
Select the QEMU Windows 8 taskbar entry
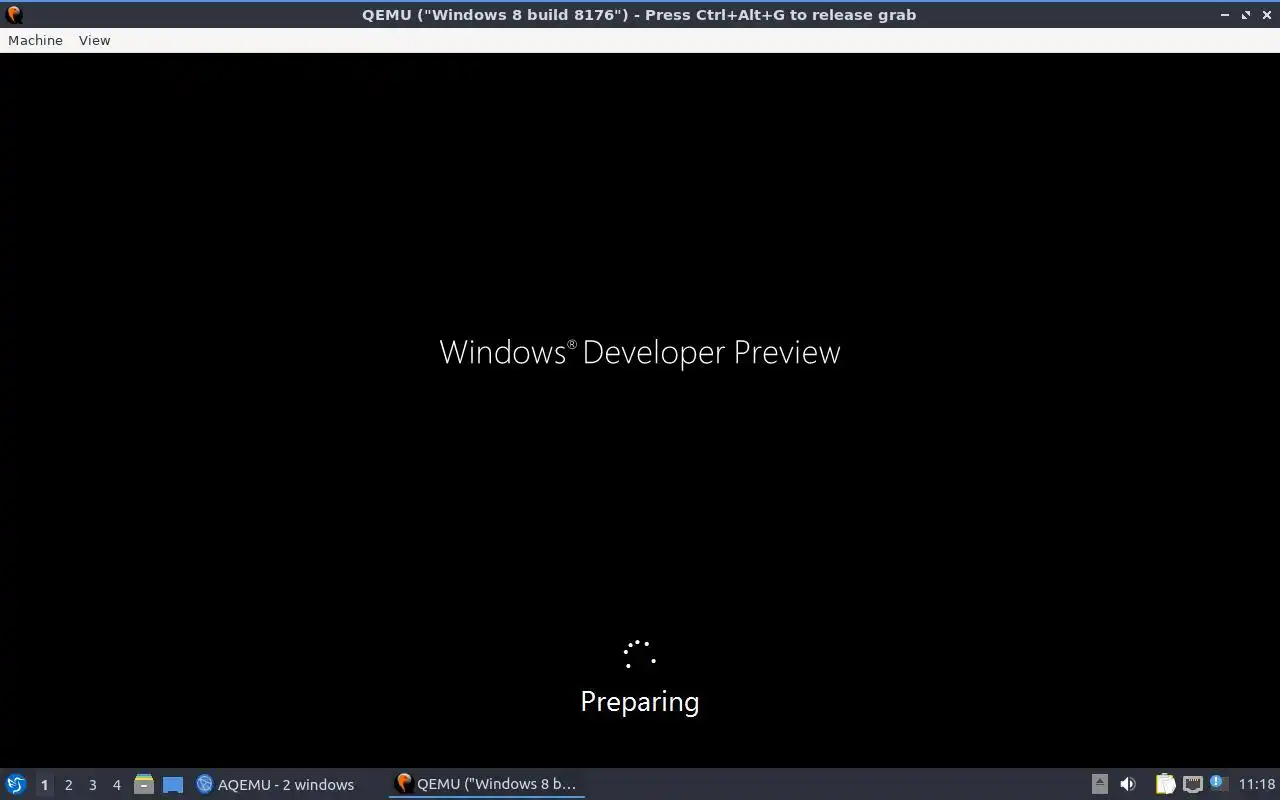point(487,784)
